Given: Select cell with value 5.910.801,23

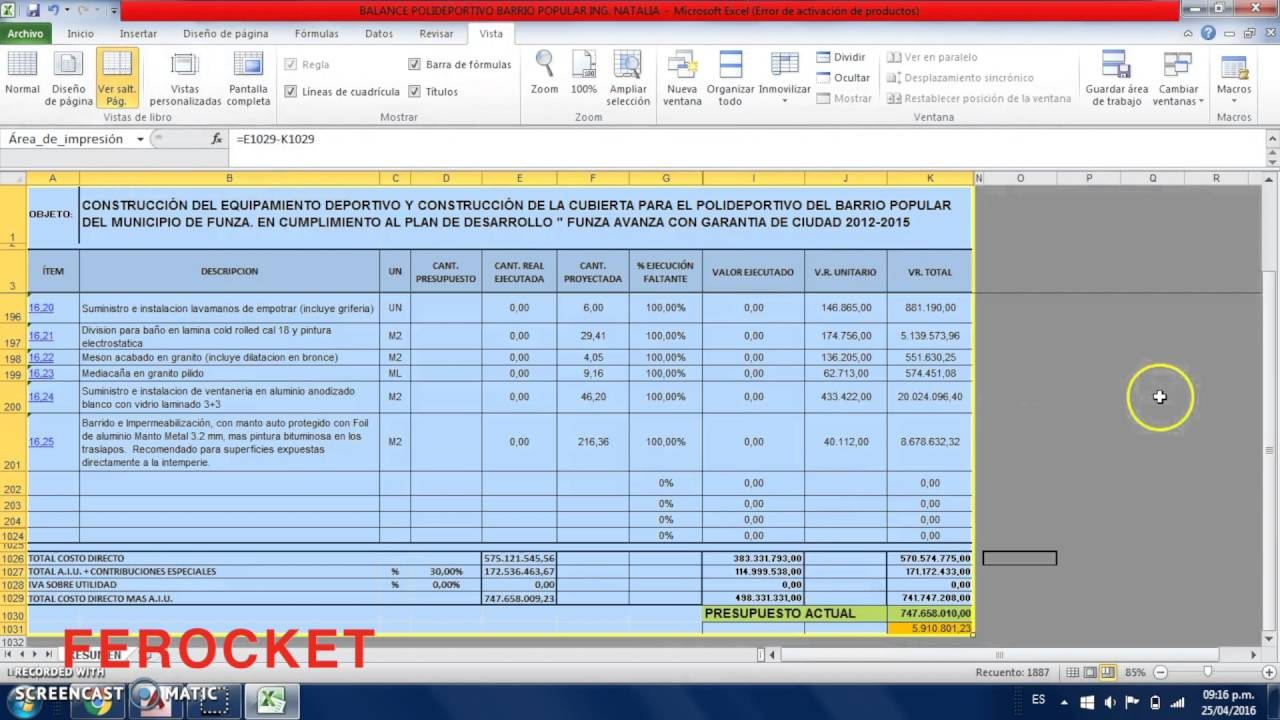Looking at the screenshot, I should point(929,628).
